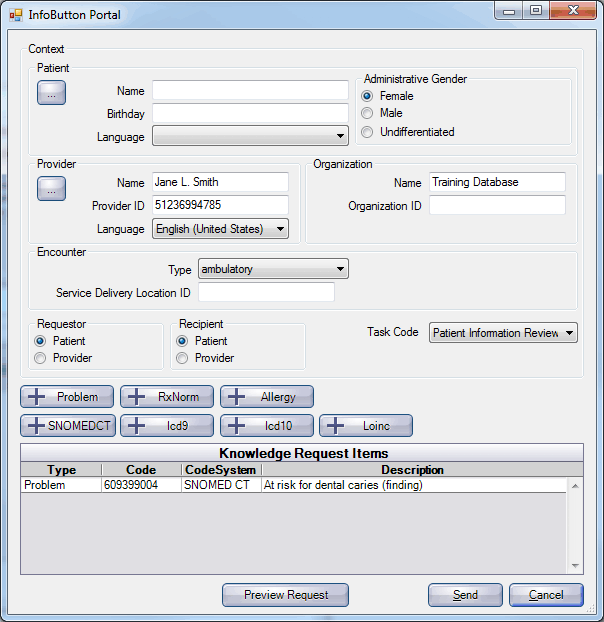
Task: Add an Allergy item
Action: click(266, 397)
